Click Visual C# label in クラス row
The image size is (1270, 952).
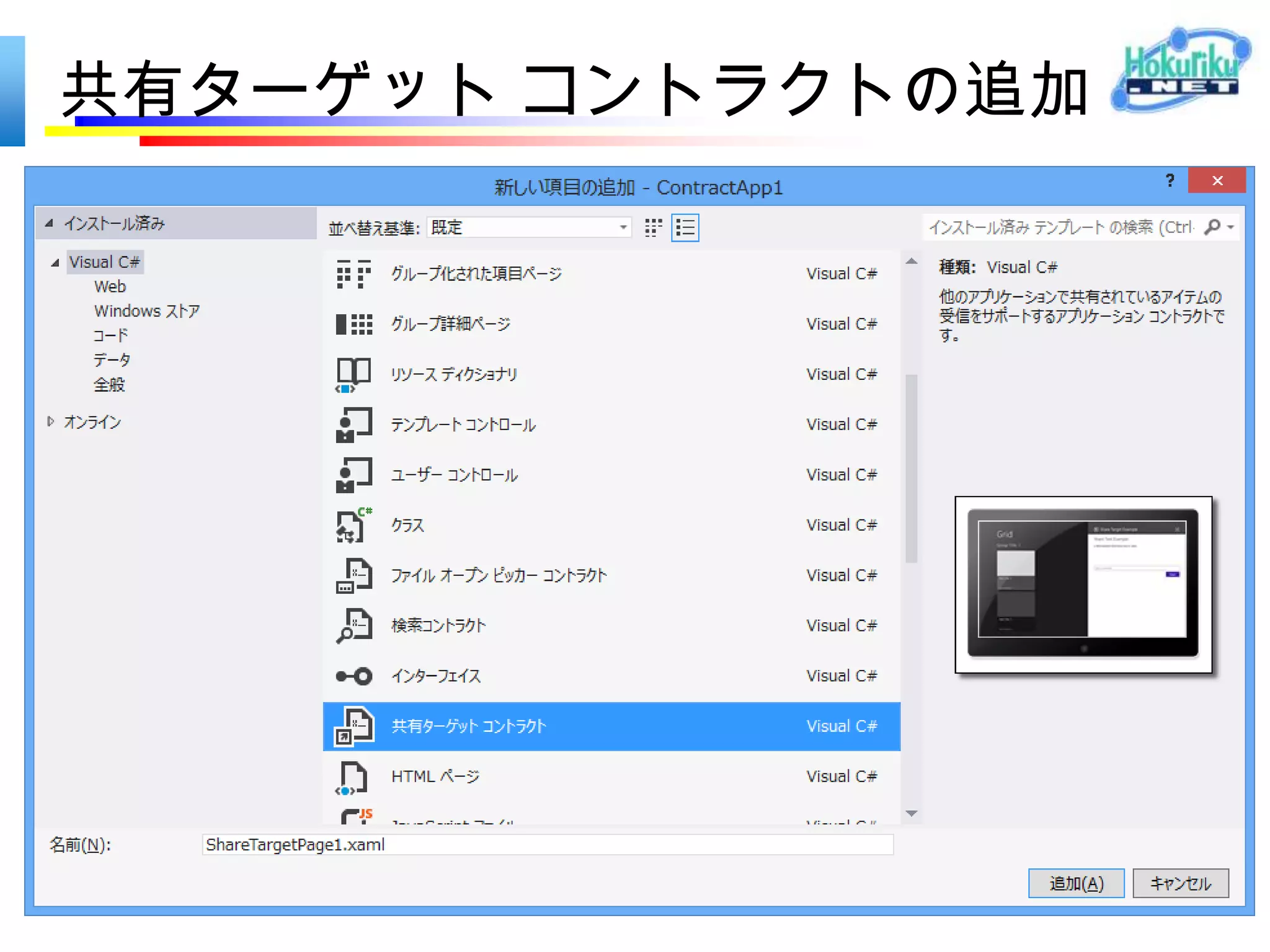coord(841,525)
